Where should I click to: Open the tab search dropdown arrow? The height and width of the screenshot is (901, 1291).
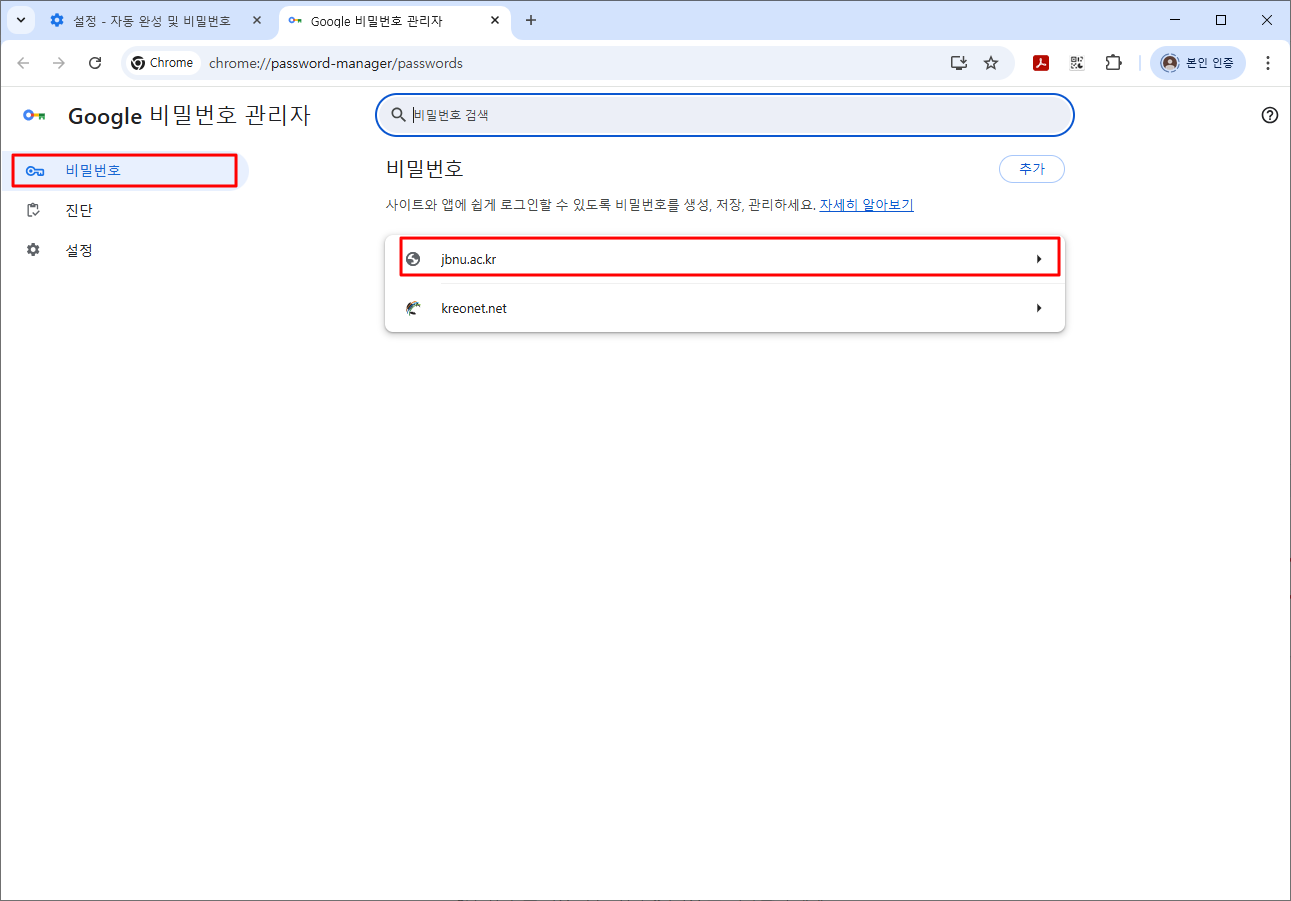[21, 20]
